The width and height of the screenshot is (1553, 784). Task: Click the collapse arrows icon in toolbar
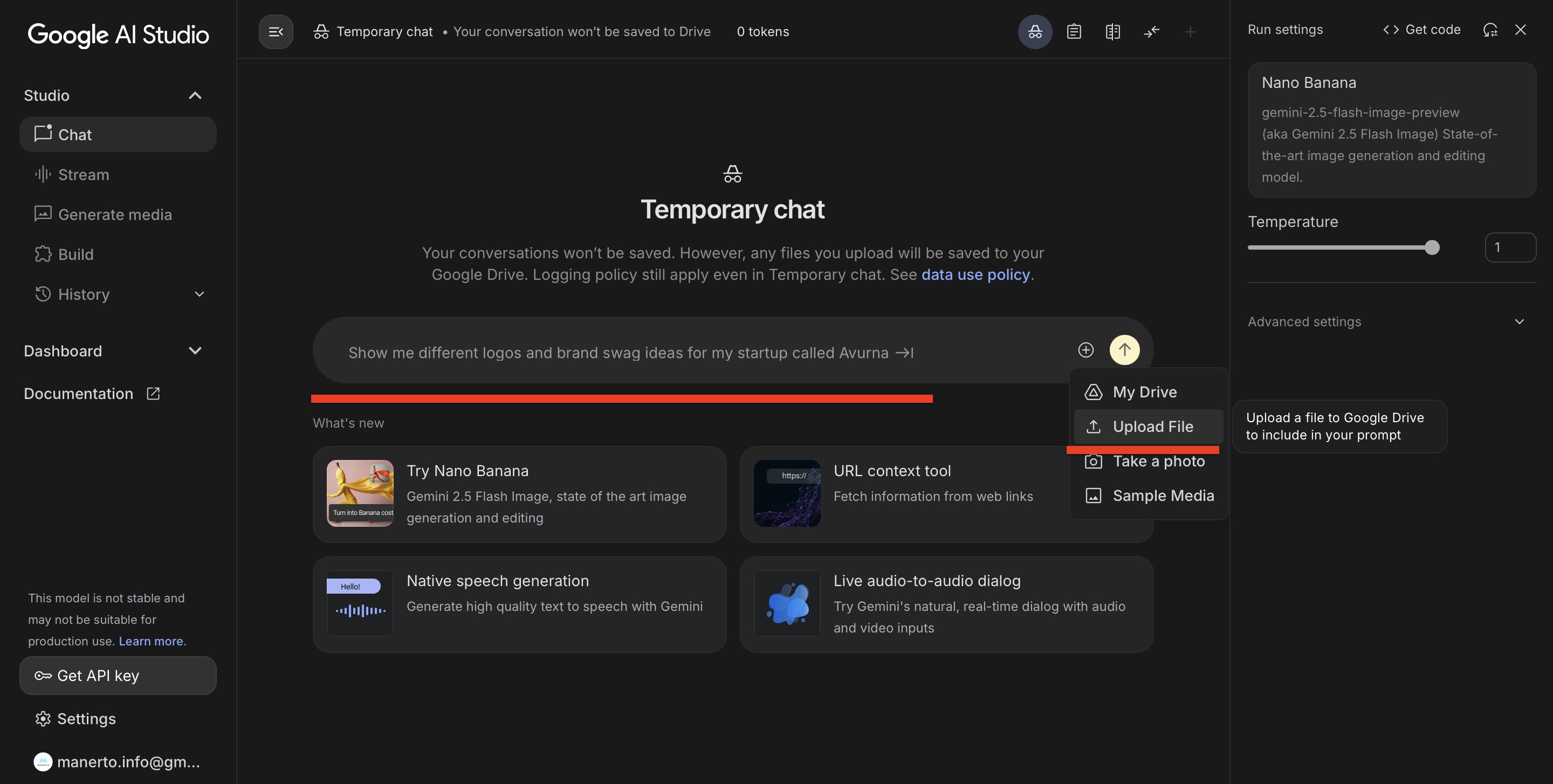click(x=1151, y=31)
